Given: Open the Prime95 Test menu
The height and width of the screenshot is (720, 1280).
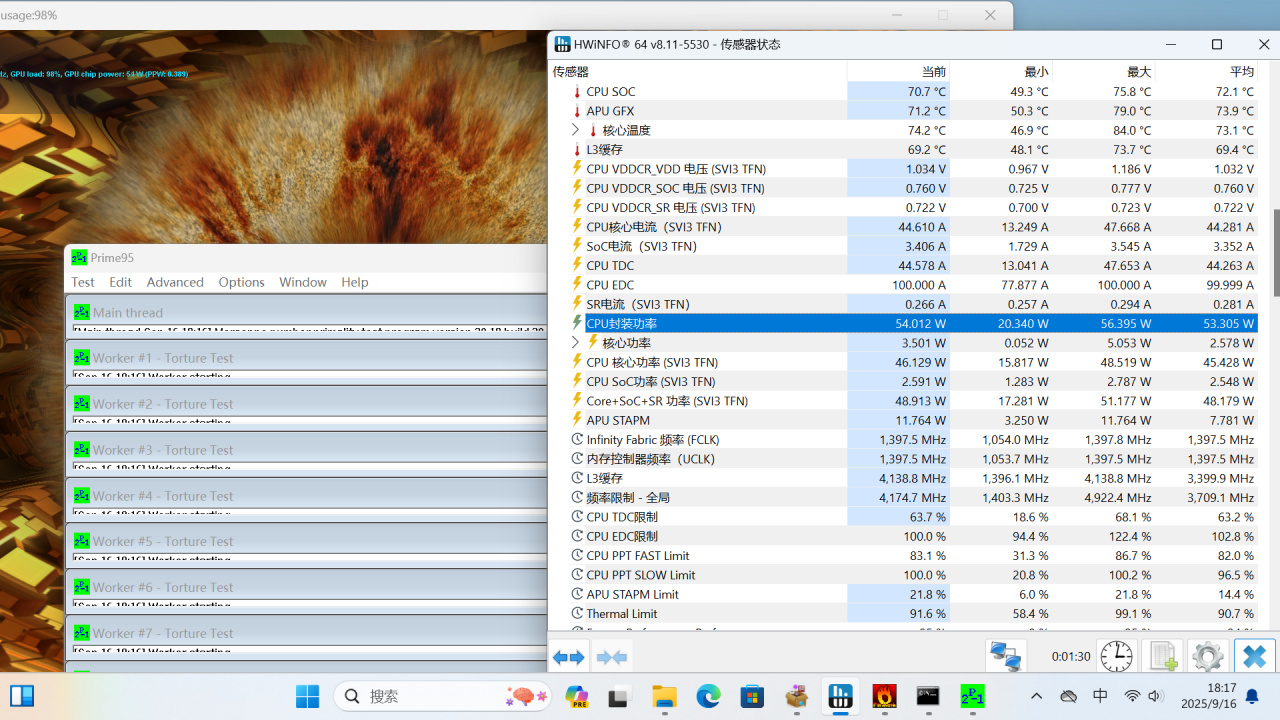Looking at the screenshot, I should 83,282.
